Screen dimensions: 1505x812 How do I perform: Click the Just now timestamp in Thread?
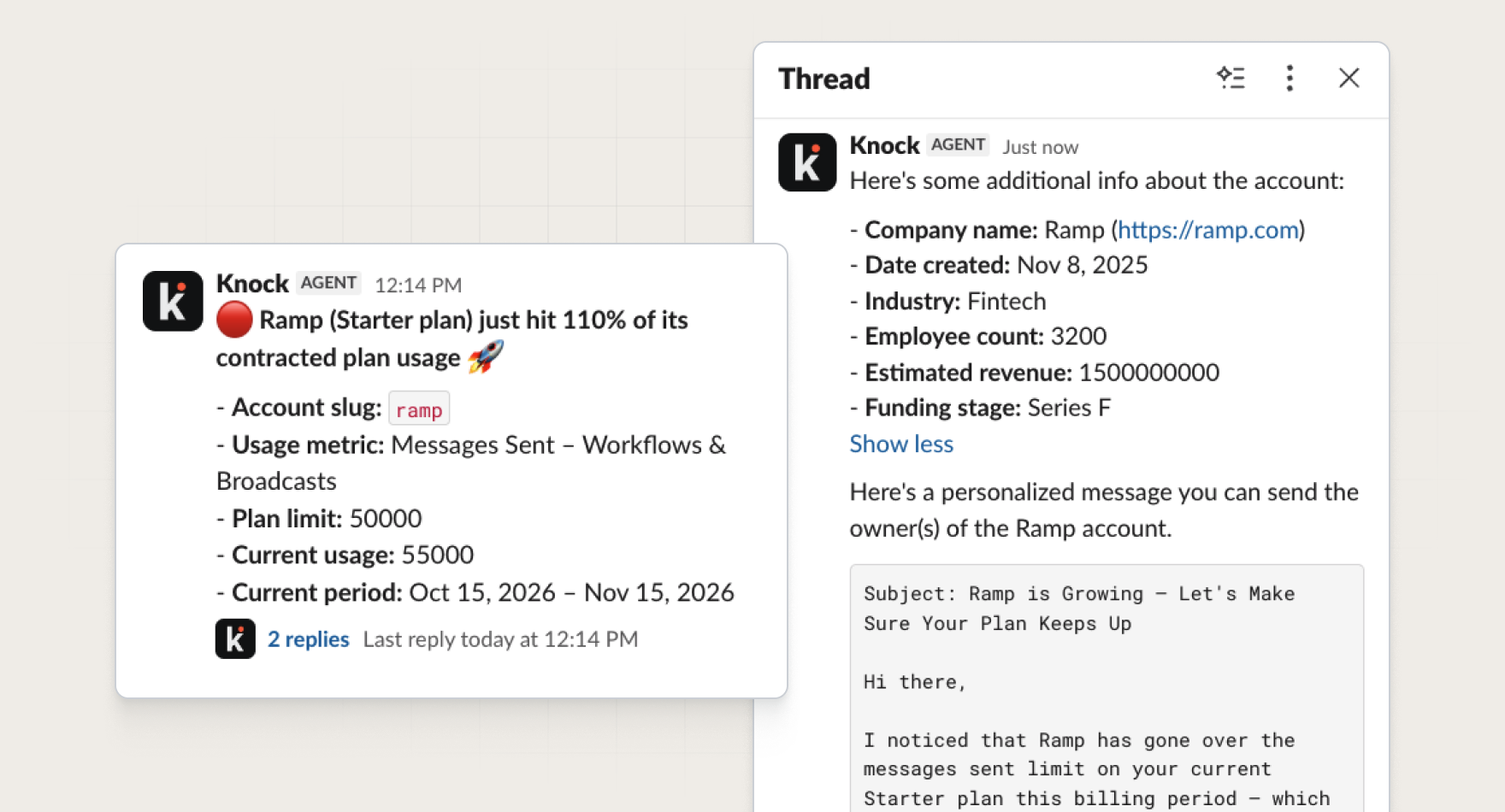click(1041, 147)
